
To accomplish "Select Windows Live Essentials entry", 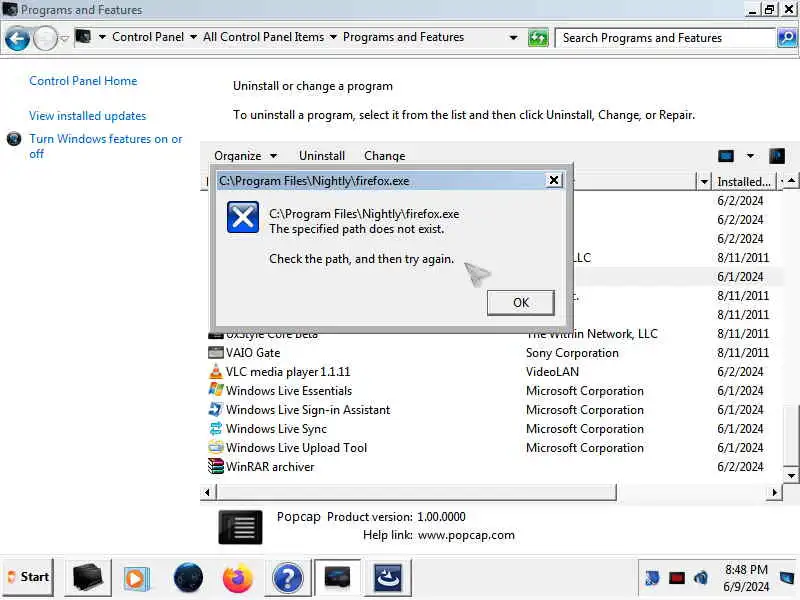I will (289, 391).
